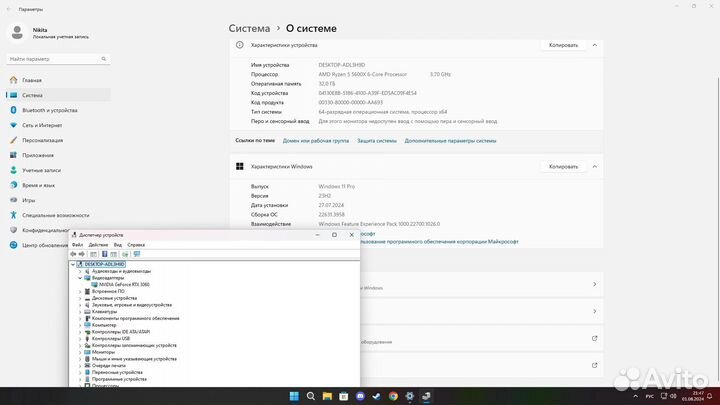Expand Контроллеры USB node
The image size is (720, 405).
pos(80,339)
